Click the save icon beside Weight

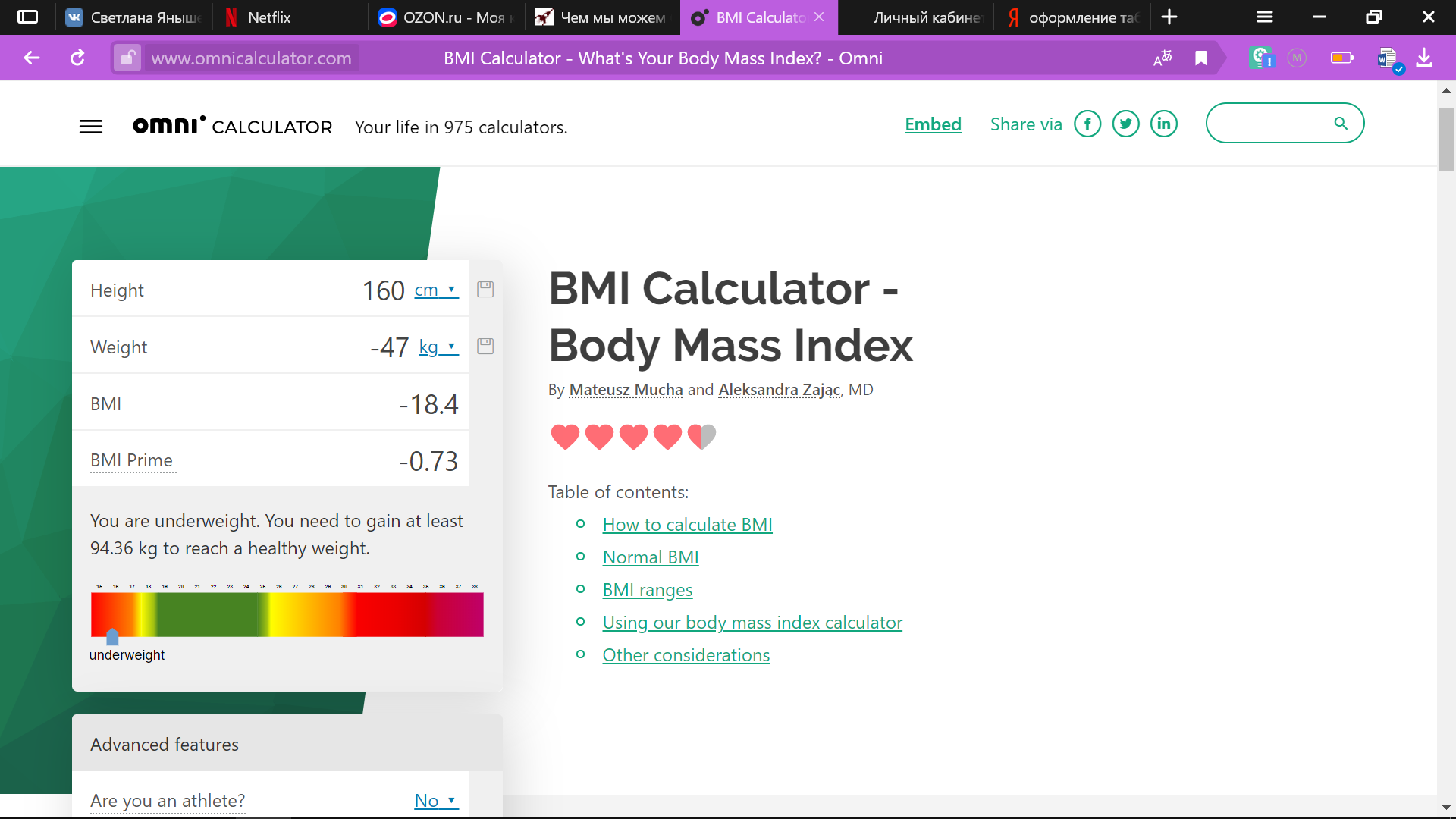[485, 346]
